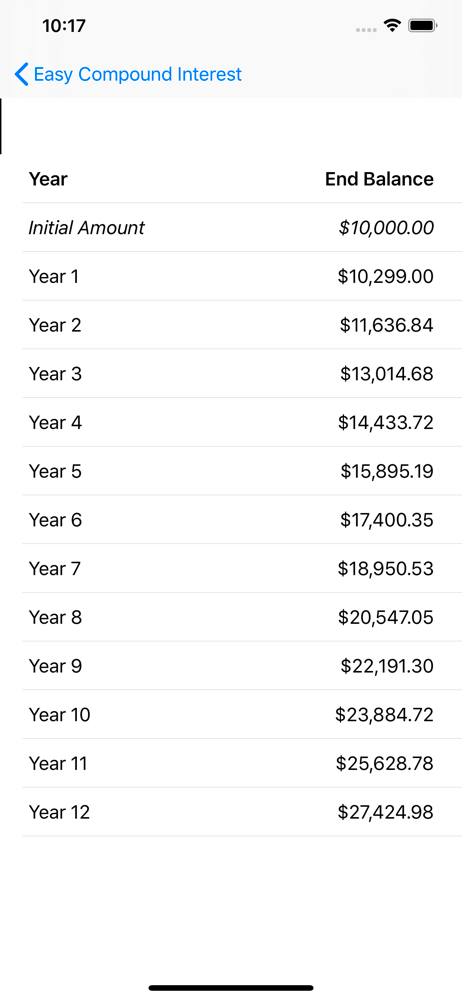
Task: Tap the back chevron arrow icon
Action: tap(21, 75)
